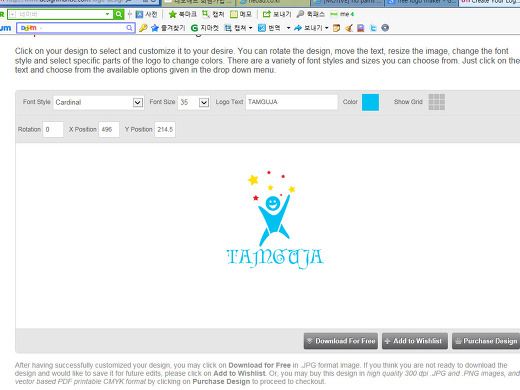The width and height of the screenshot is (520, 390).
Task: Expand the Naver search box dropdown arrow
Action: coord(107,14)
